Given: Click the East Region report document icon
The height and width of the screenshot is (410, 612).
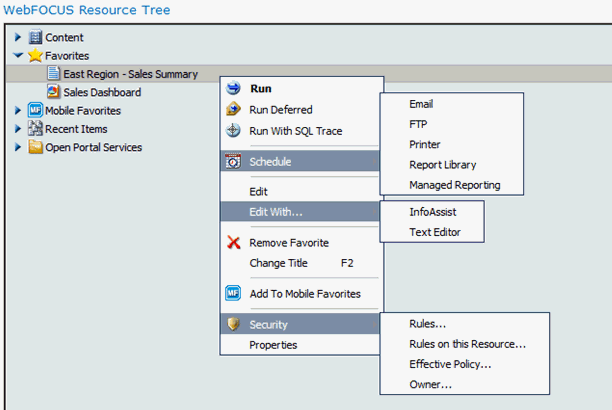Looking at the screenshot, I should (x=53, y=73).
